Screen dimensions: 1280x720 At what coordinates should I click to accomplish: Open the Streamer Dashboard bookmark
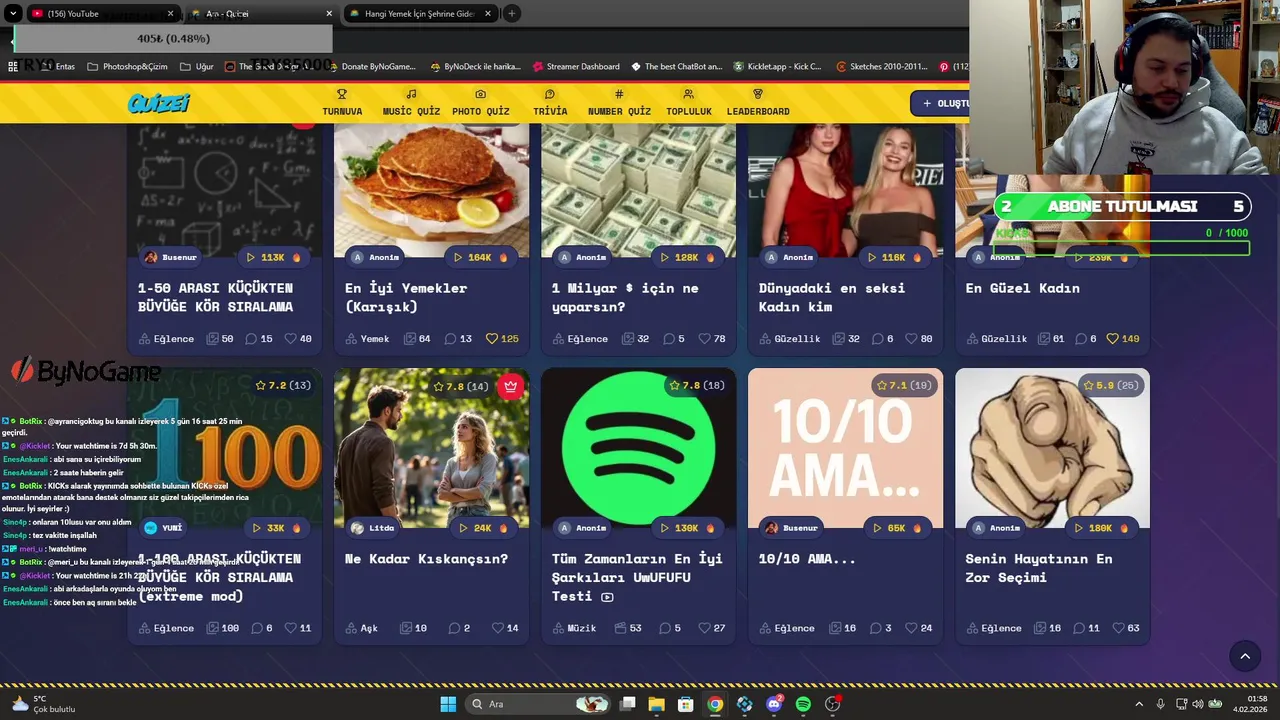point(576,66)
